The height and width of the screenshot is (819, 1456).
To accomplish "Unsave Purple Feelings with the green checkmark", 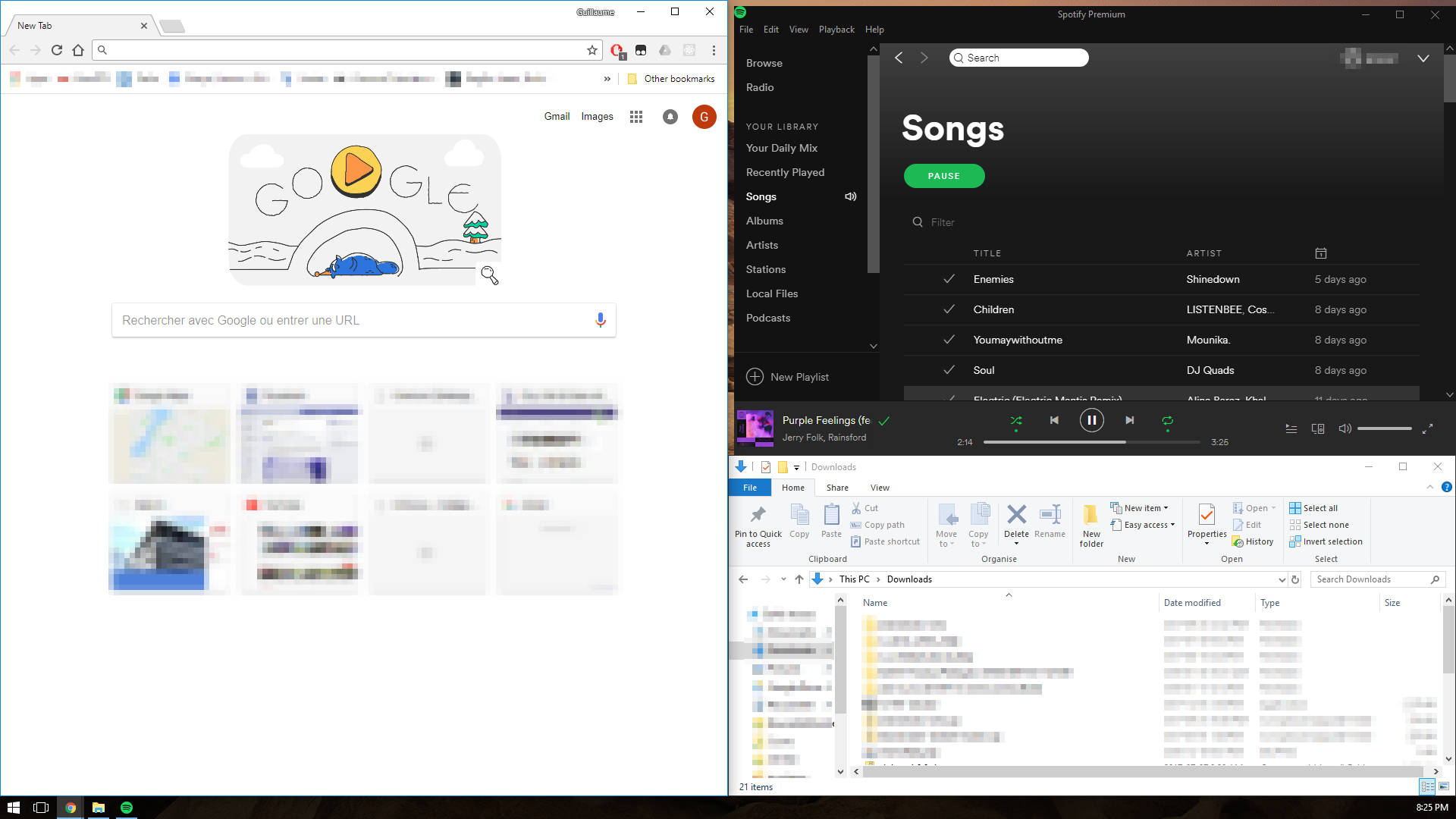I will (x=884, y=420).
